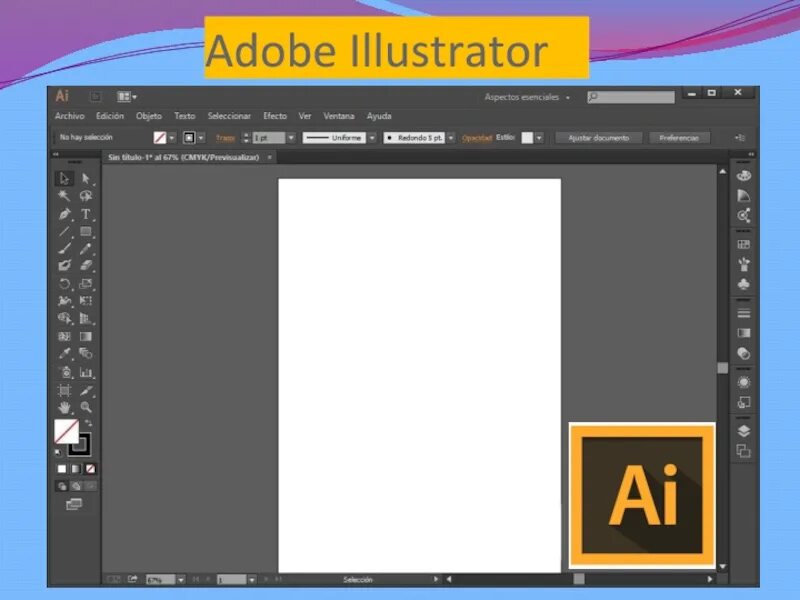
Task: Select the Rectangle tool
Action: coord(86,232)
